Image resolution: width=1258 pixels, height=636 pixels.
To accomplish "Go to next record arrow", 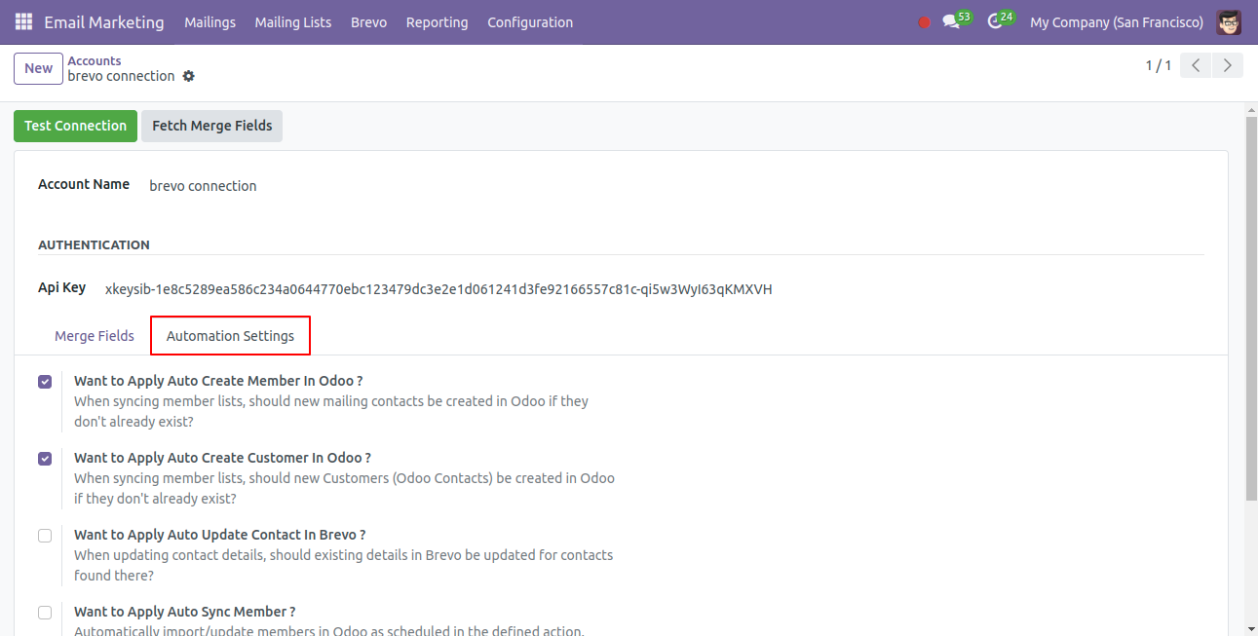I will (x=1227, y=66).
